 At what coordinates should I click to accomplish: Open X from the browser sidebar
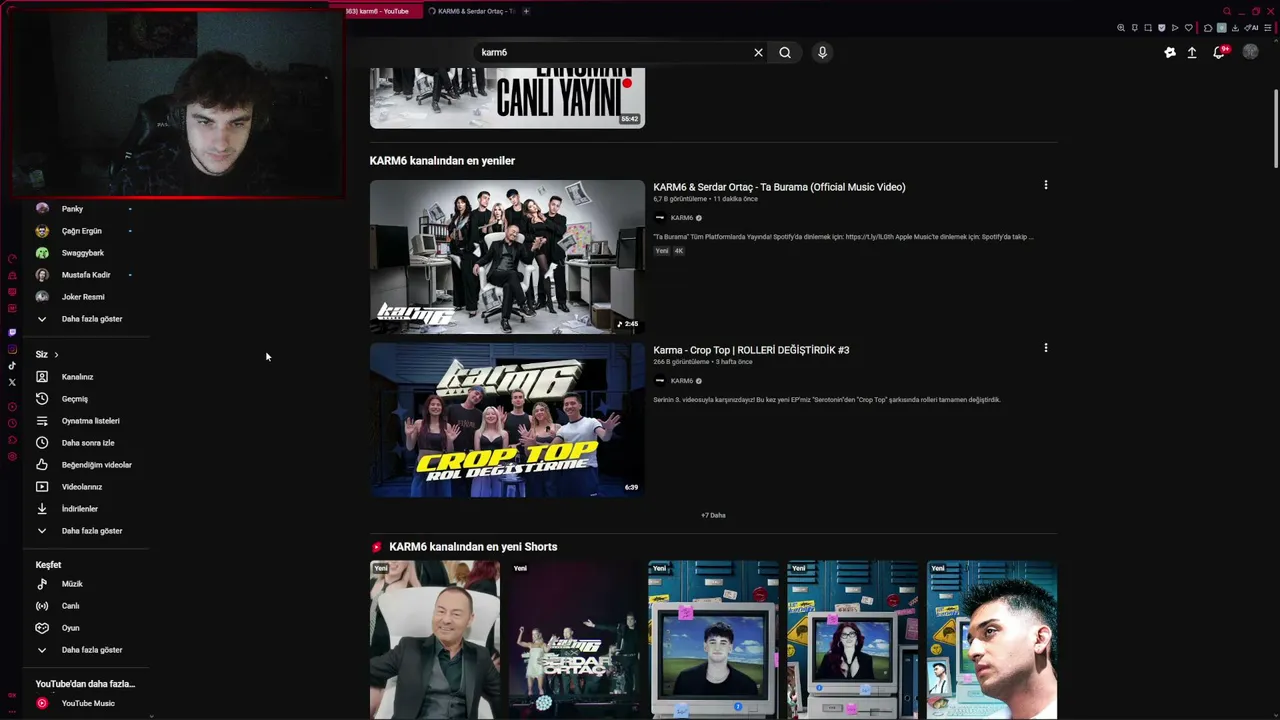12,382
